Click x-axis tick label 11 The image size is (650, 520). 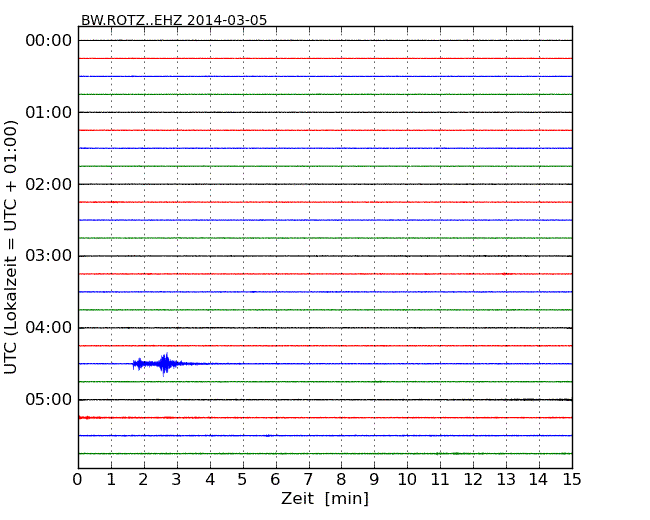click(x=440, y=480)
